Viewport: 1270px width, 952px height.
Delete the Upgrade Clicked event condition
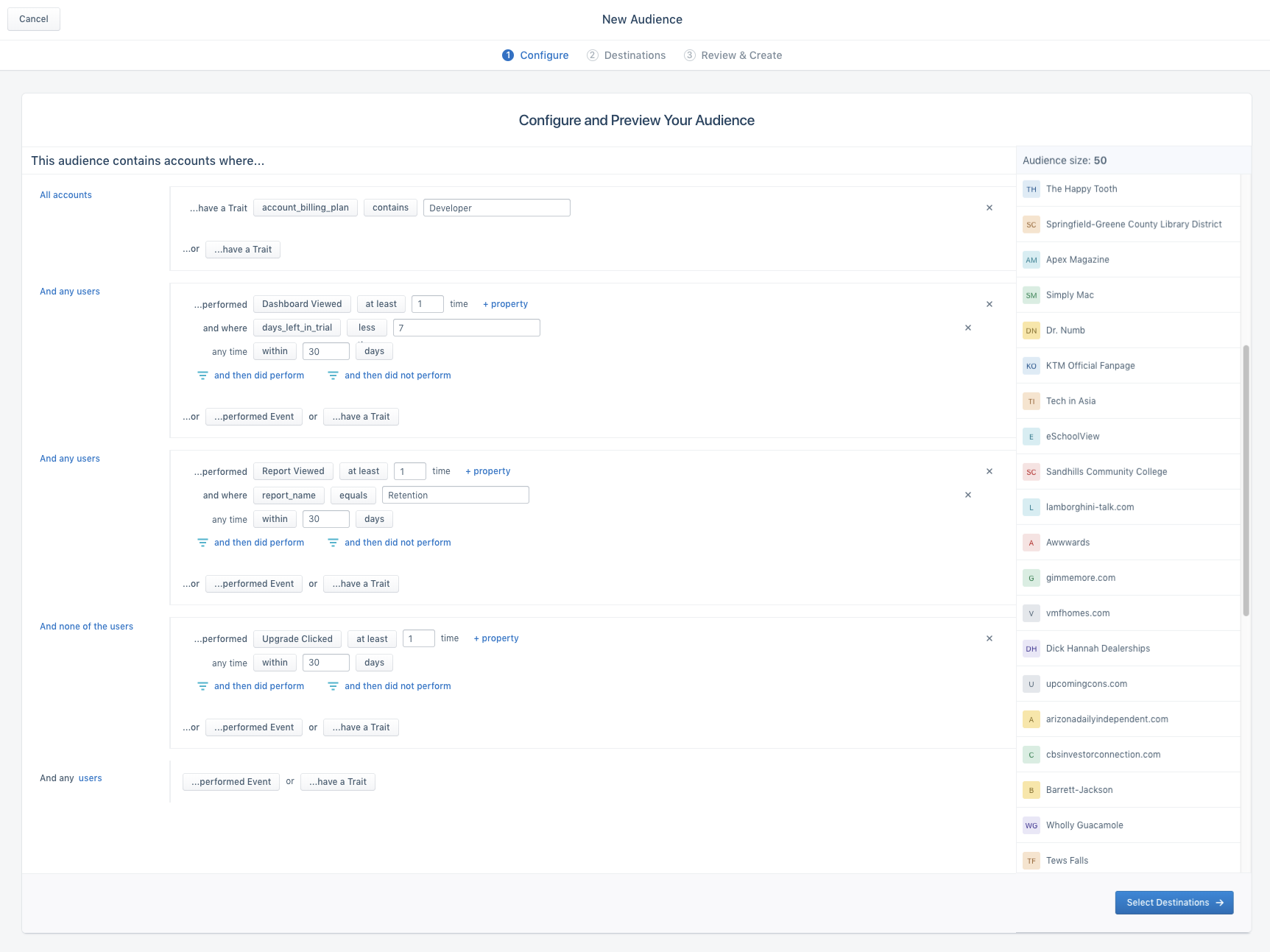point(989,638)
